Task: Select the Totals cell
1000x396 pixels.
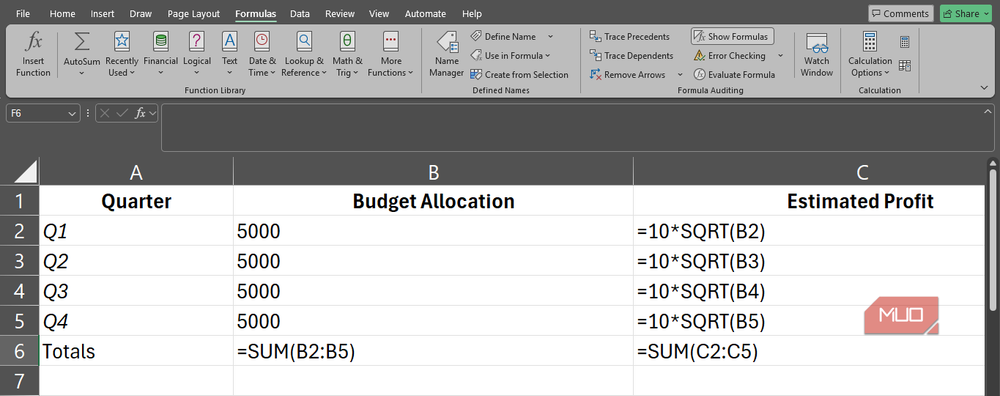Action: 136,351
